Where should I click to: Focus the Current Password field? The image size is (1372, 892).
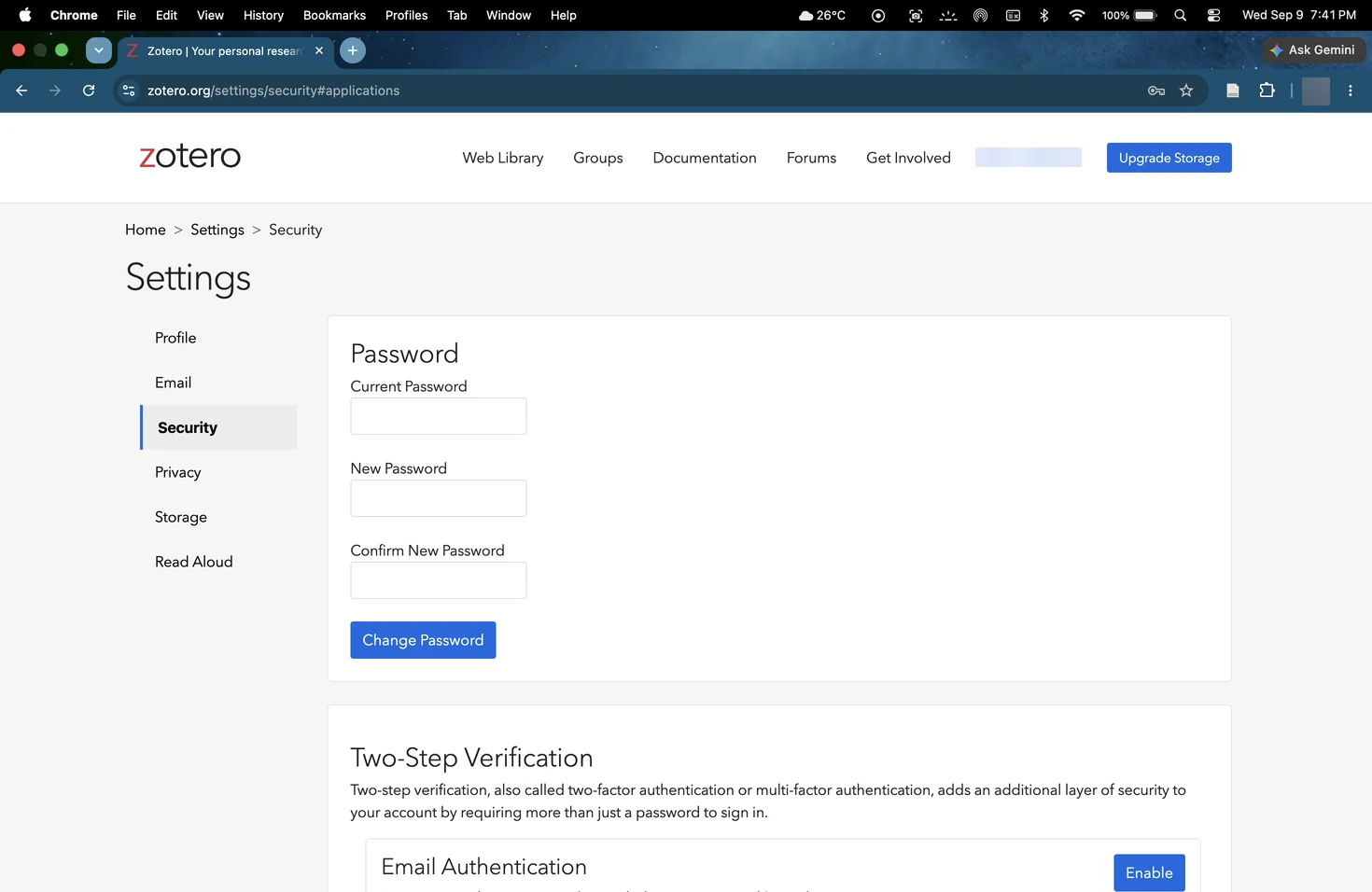click(439, 416)
